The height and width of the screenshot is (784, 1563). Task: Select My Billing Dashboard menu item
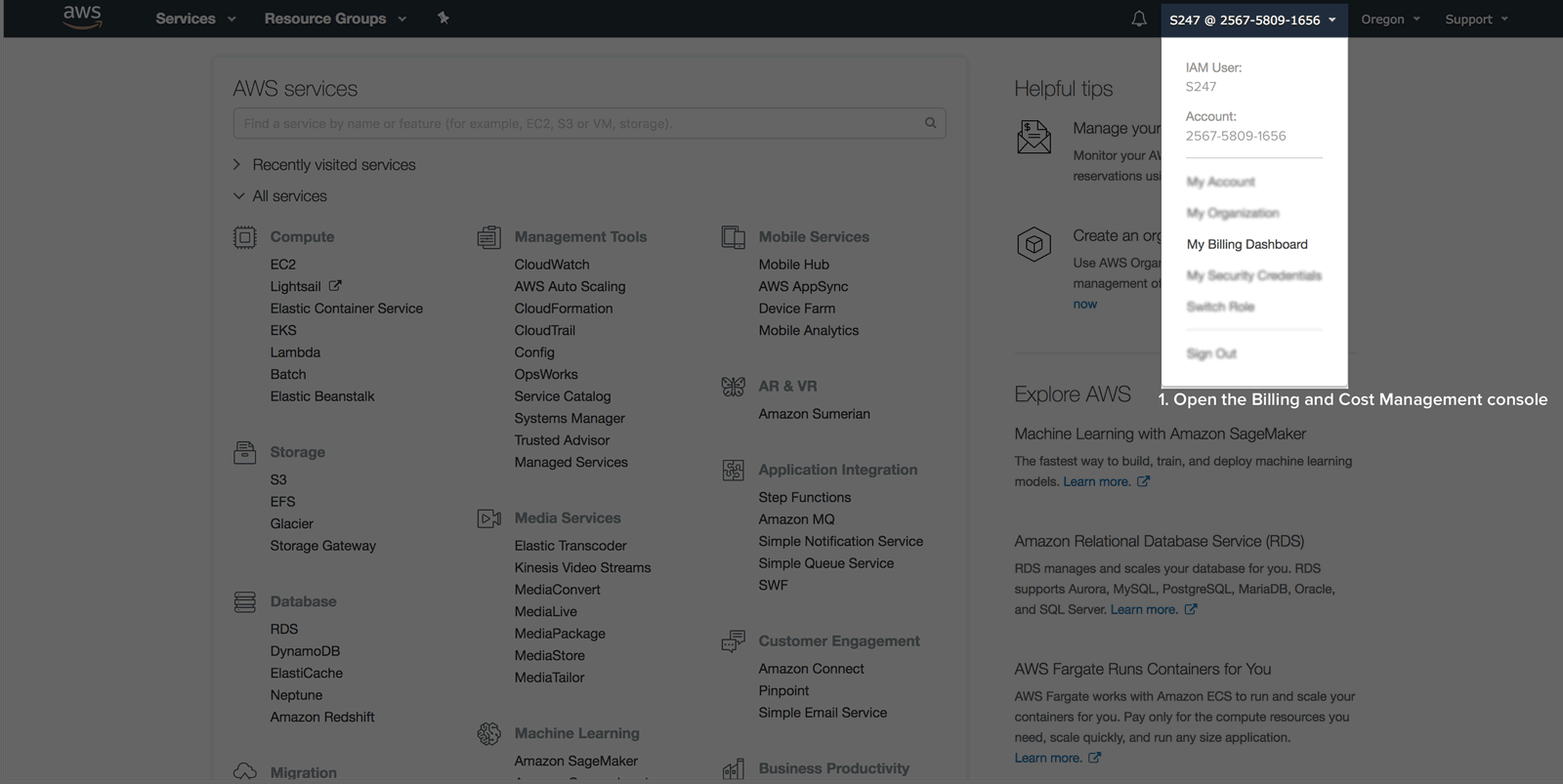tap(1246, 244)
